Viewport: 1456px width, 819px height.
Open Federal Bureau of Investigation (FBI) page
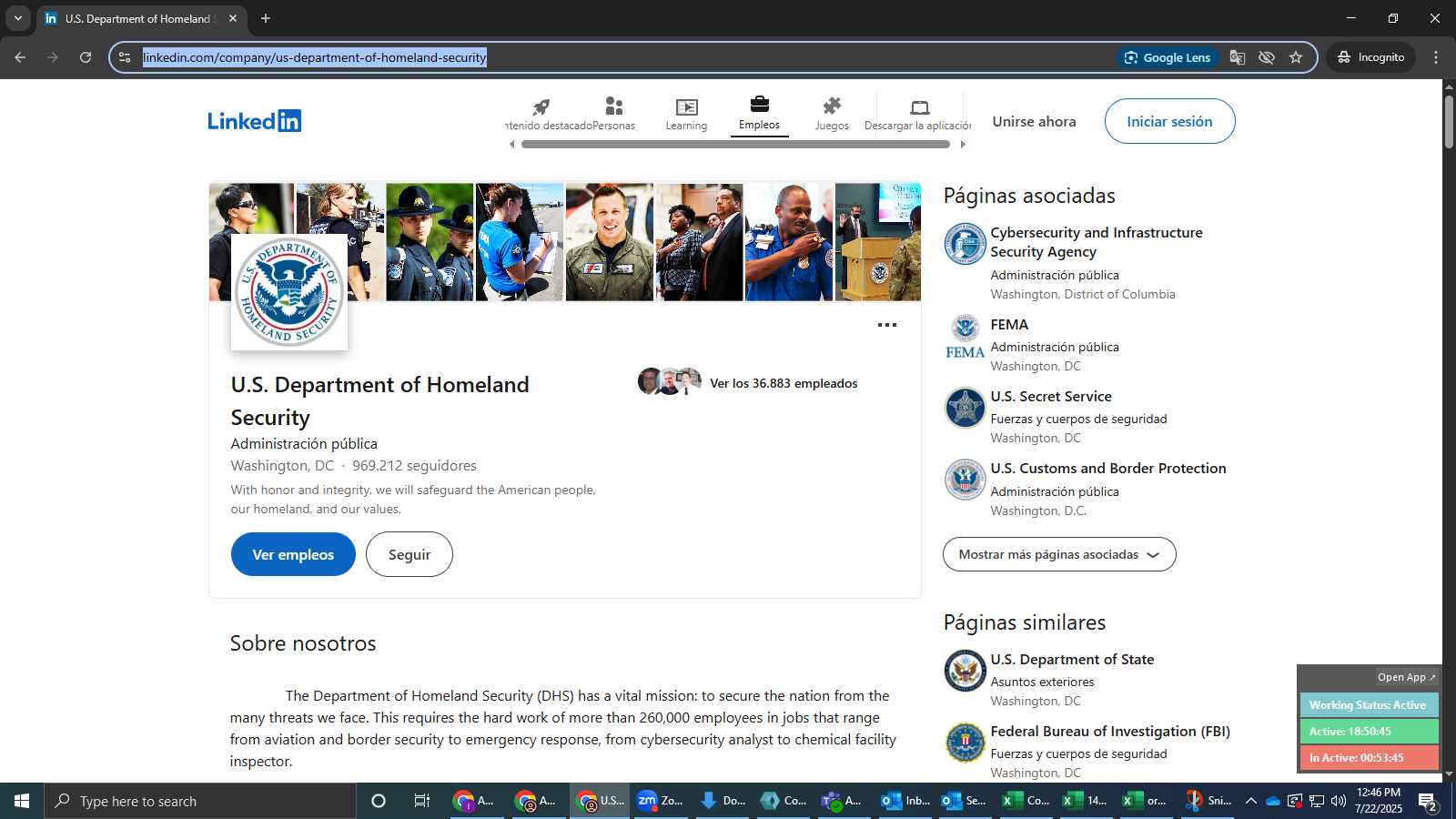click(1110, 731)
